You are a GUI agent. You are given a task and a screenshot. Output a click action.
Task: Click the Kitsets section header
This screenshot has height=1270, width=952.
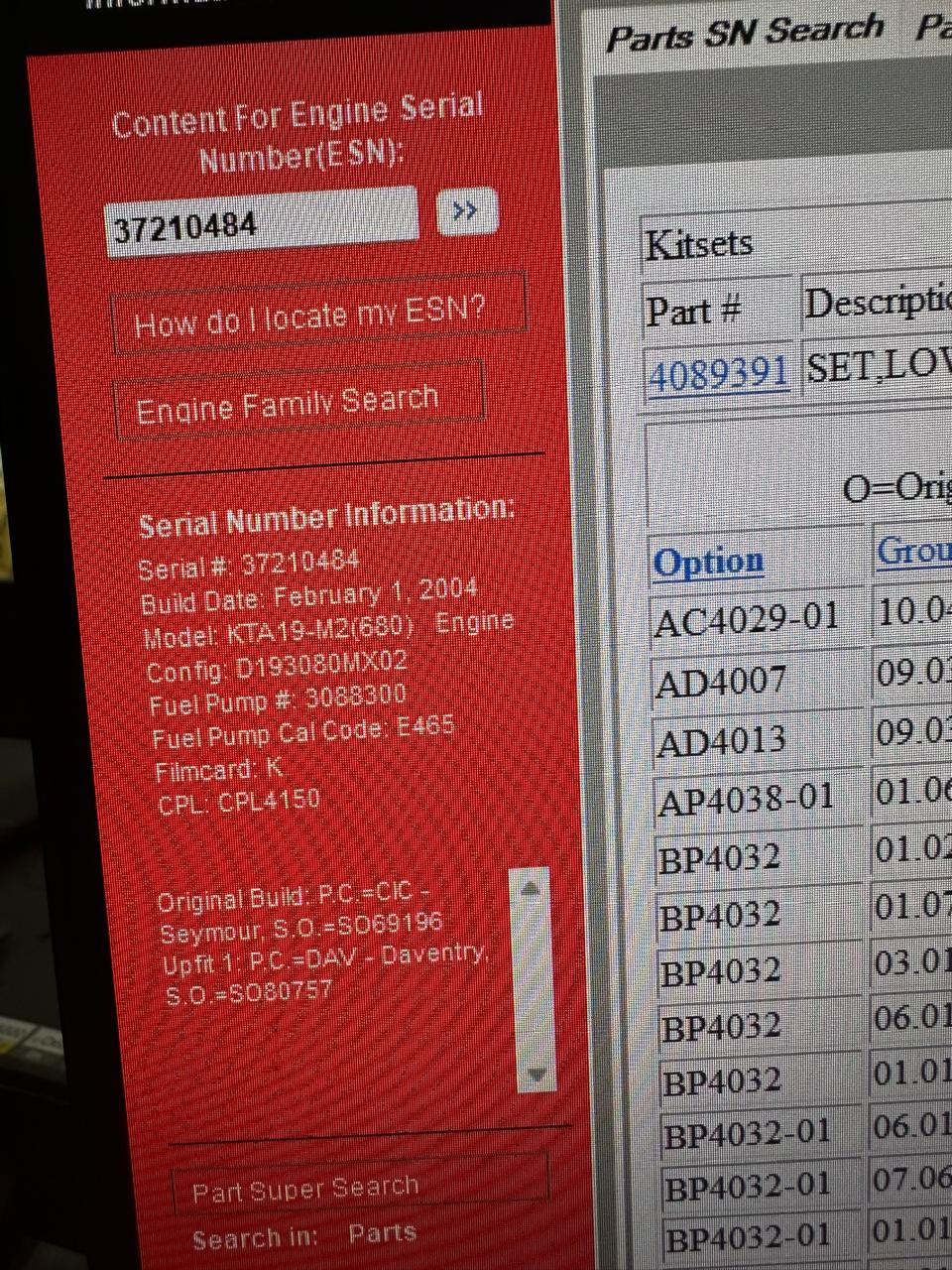pyautogui.click(x=699, y=244)
